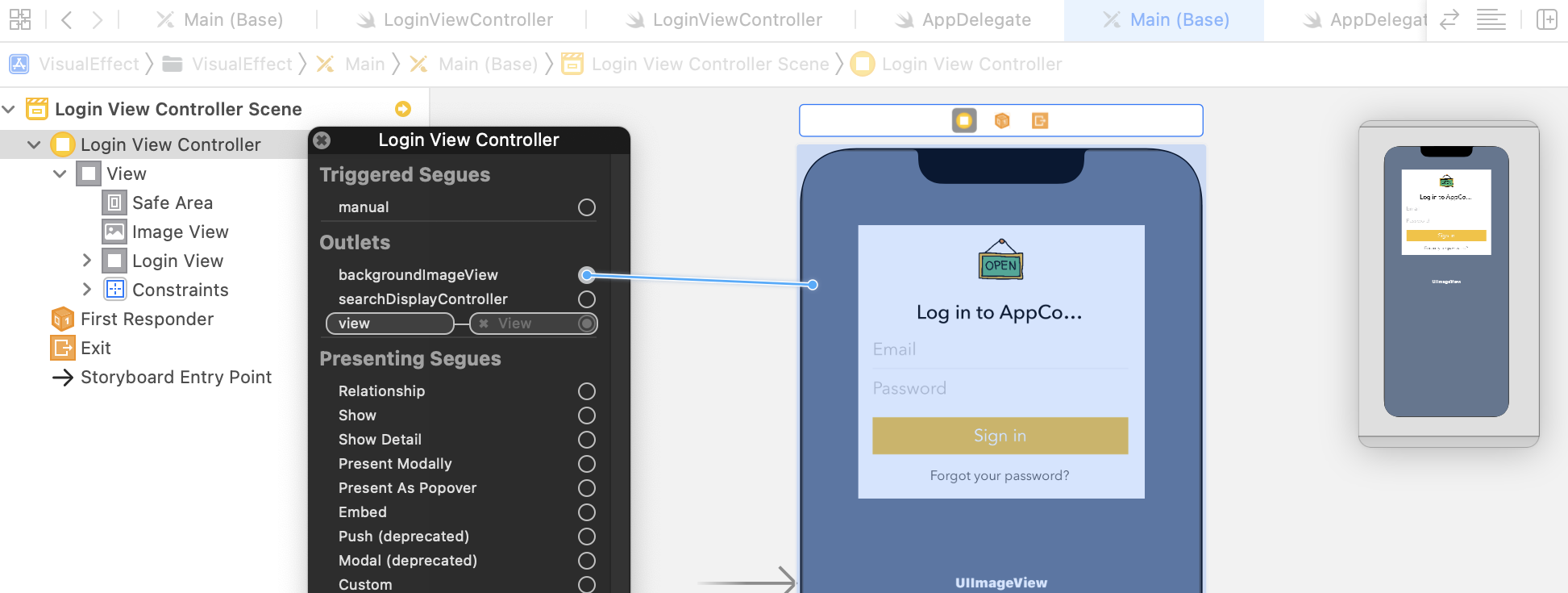The height and width of the screenshot is (593, 1568).
Task: Click the Exit icon in scene dock
Action: pos(1040,121)
